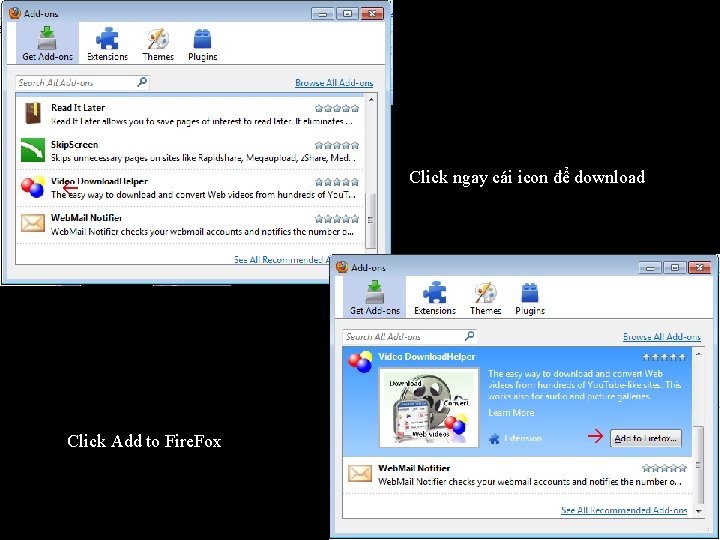Open Get Add-ons tab in upper Add-ons window
720x540 pixels.
point(47,43)
